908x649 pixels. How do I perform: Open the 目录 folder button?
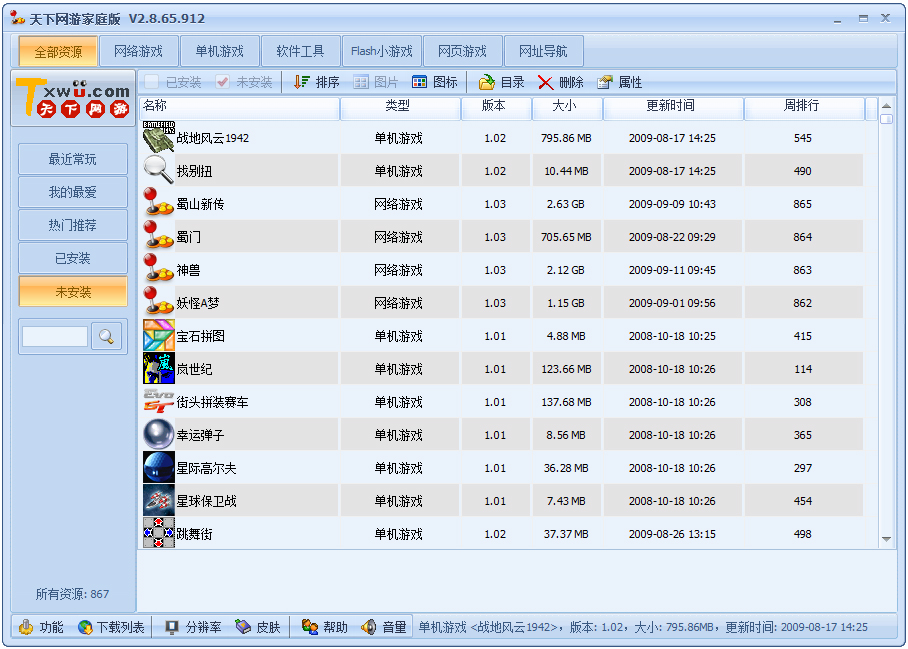tap(487, 82)
